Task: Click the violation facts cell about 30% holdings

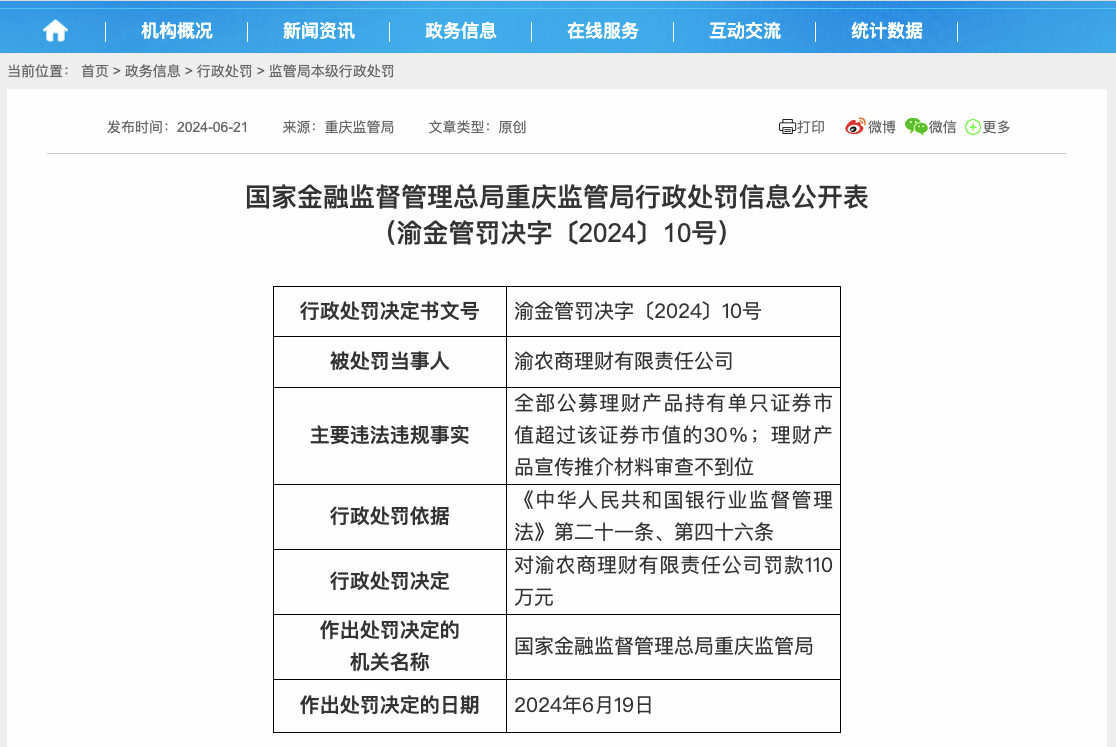Action: (x=673, y=436)
